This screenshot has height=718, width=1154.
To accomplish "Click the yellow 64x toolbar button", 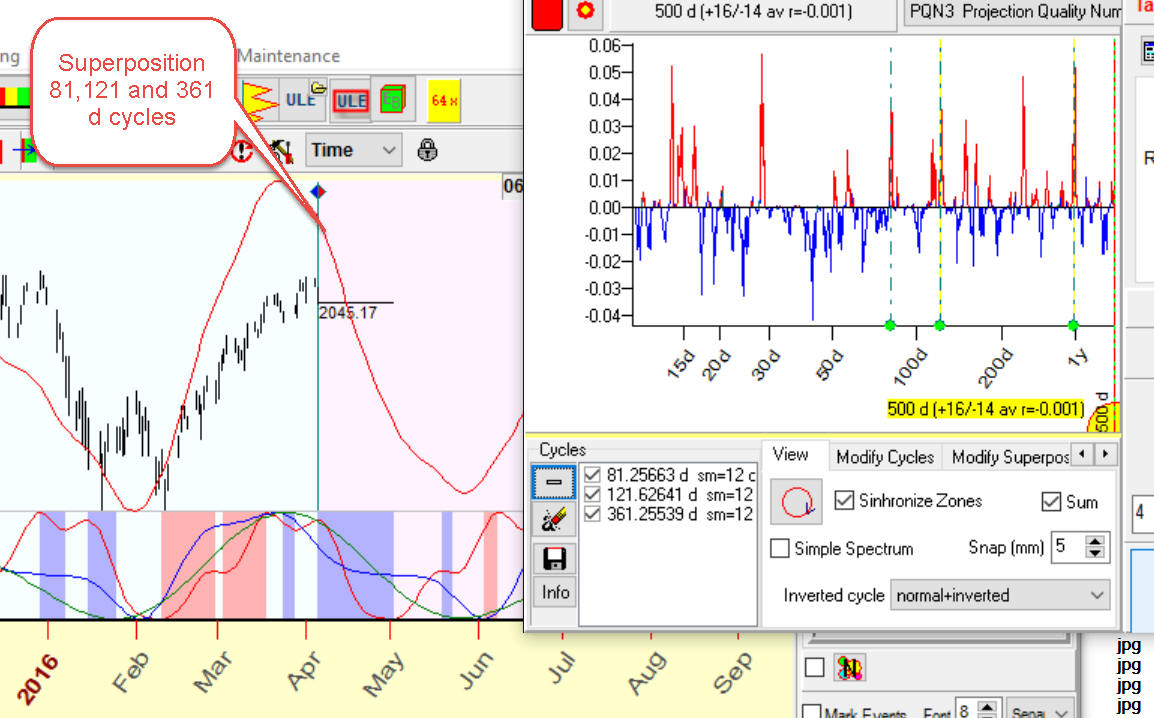I will click(444, 100).
